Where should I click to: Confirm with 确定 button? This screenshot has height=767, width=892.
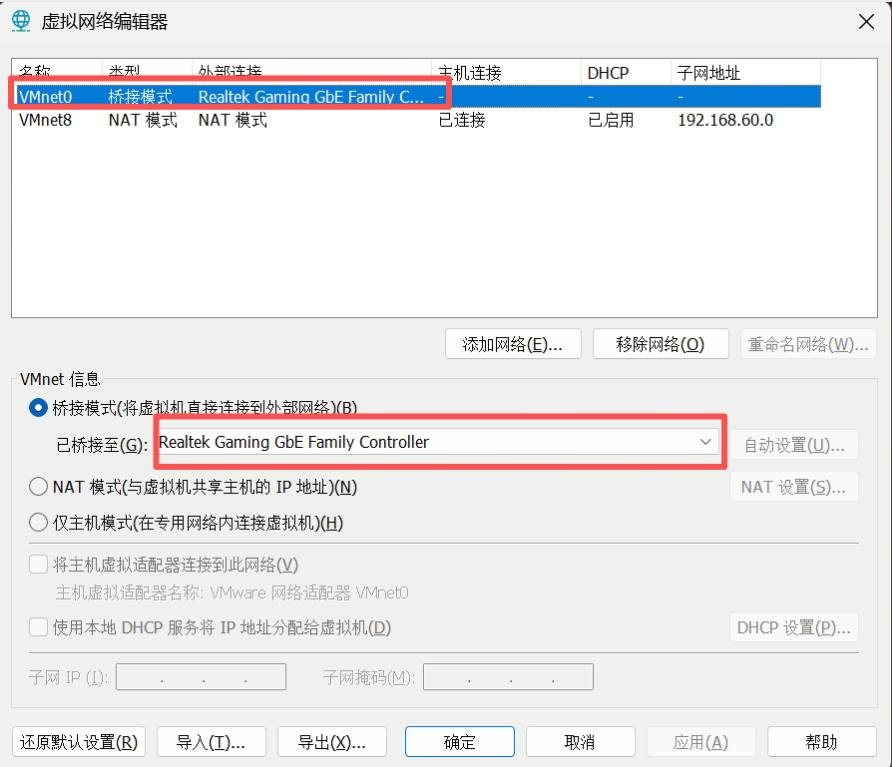click(x=460, y=742)
